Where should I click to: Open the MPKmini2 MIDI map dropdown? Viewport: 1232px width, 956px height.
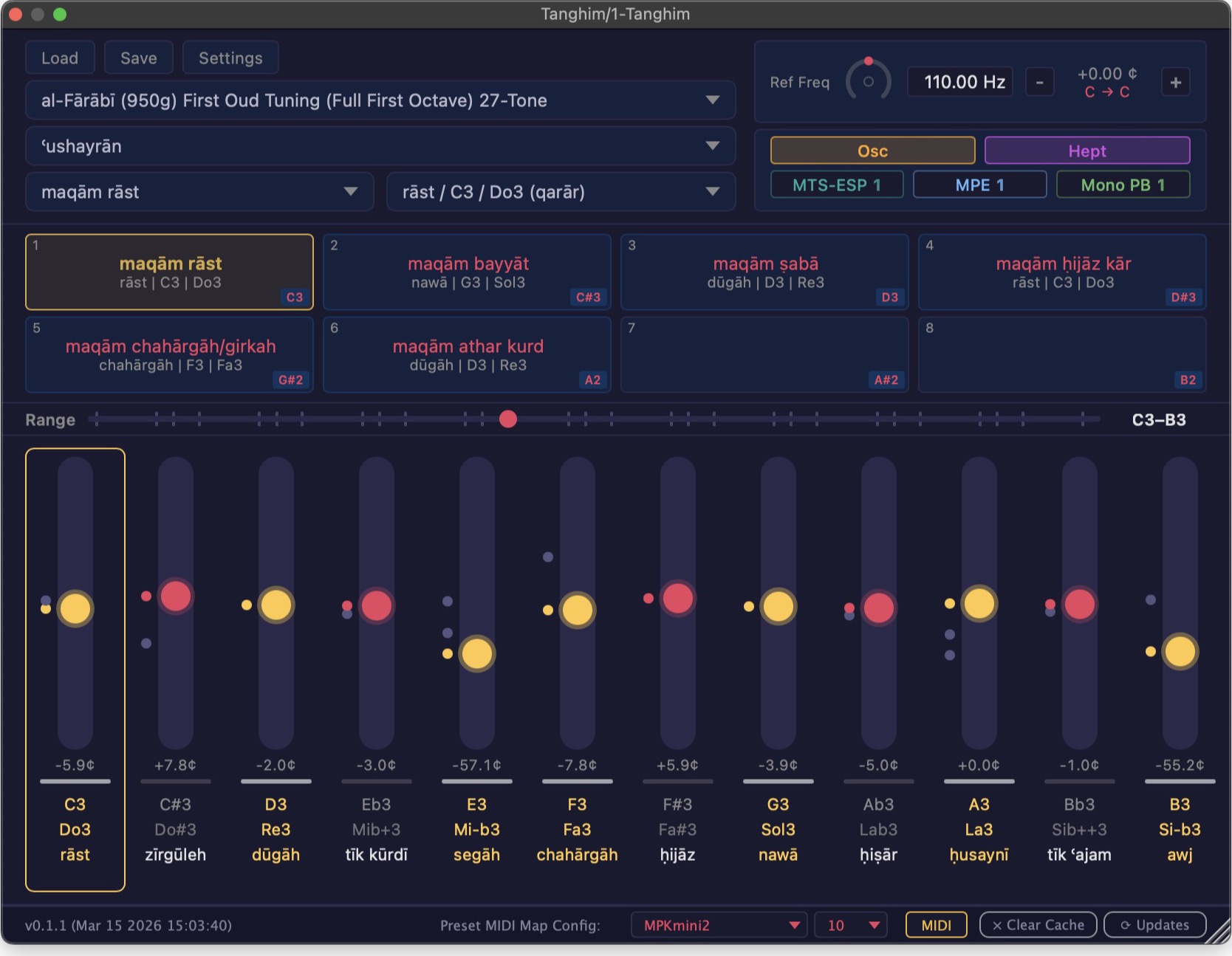tap(719, 925)
